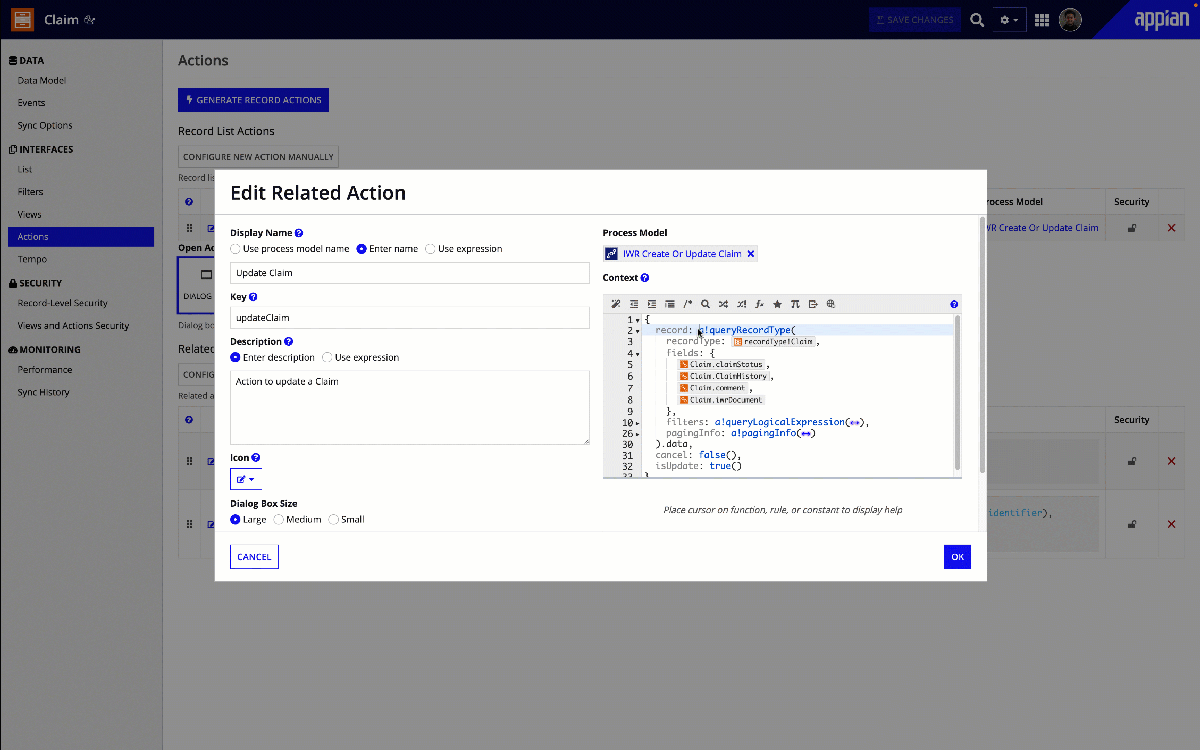Click the star icon in the expression toolbar
The height and width of the screenshot is (750, 1200).
pyautogui.click(x=777, y=304)
